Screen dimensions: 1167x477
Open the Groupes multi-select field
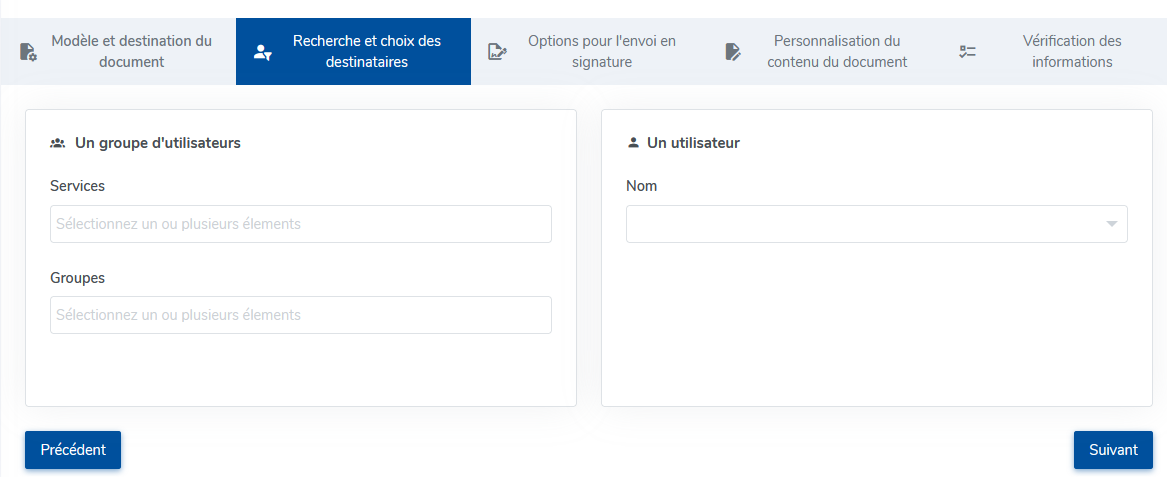(x=301, y=315)
